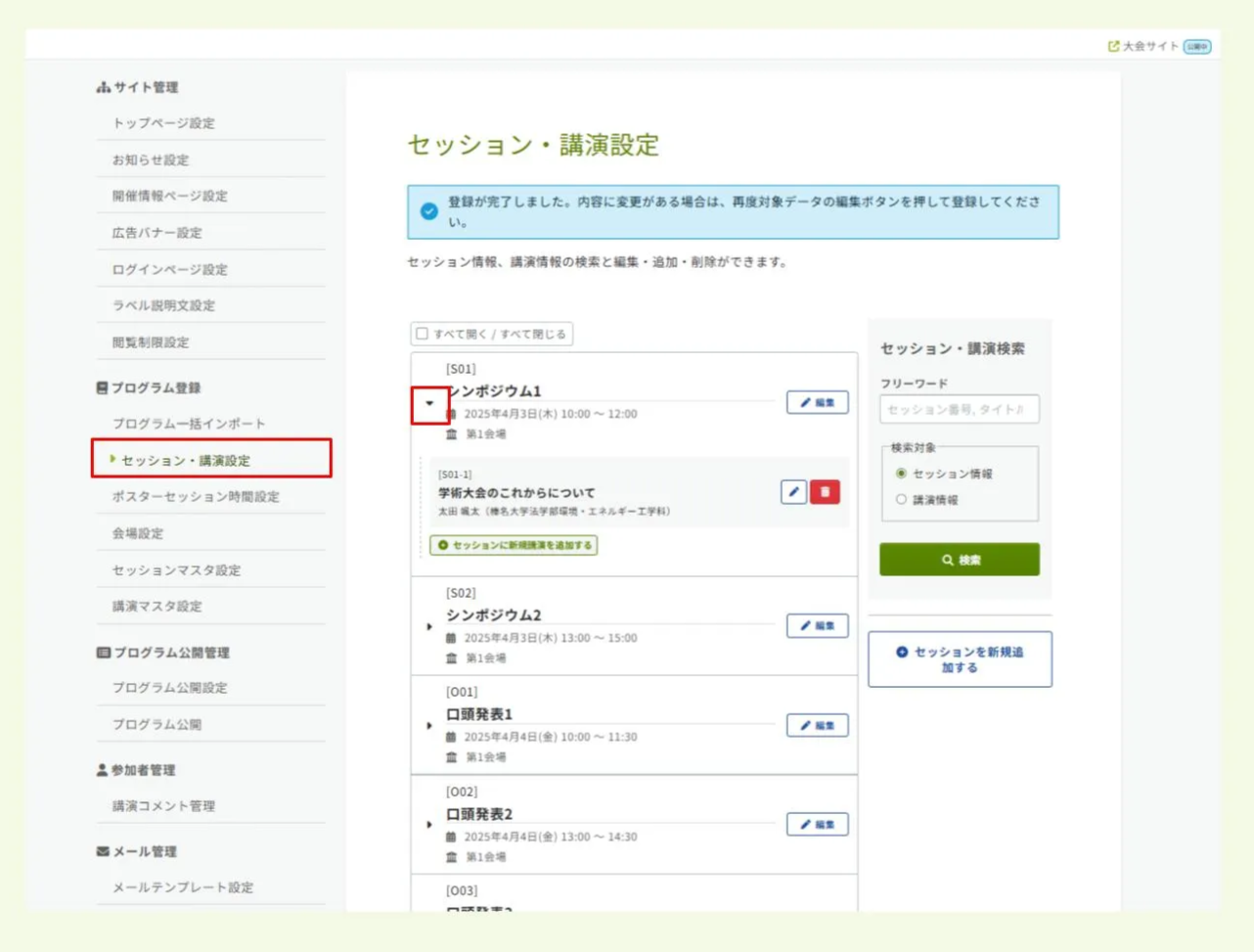Click the フリーワード search input field
Viewport: 1254px width, 952px height.
point(960,408)
